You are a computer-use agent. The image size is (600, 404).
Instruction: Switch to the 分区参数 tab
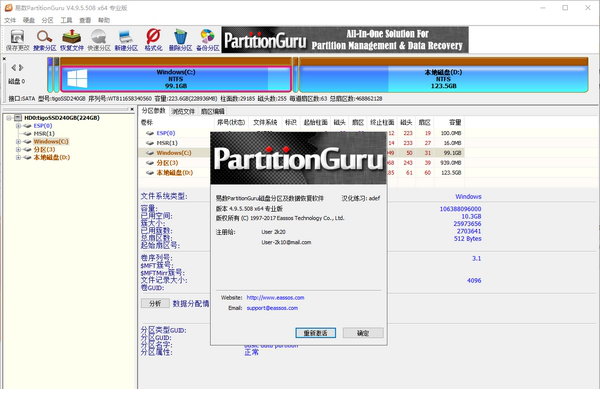pos(153,111)
